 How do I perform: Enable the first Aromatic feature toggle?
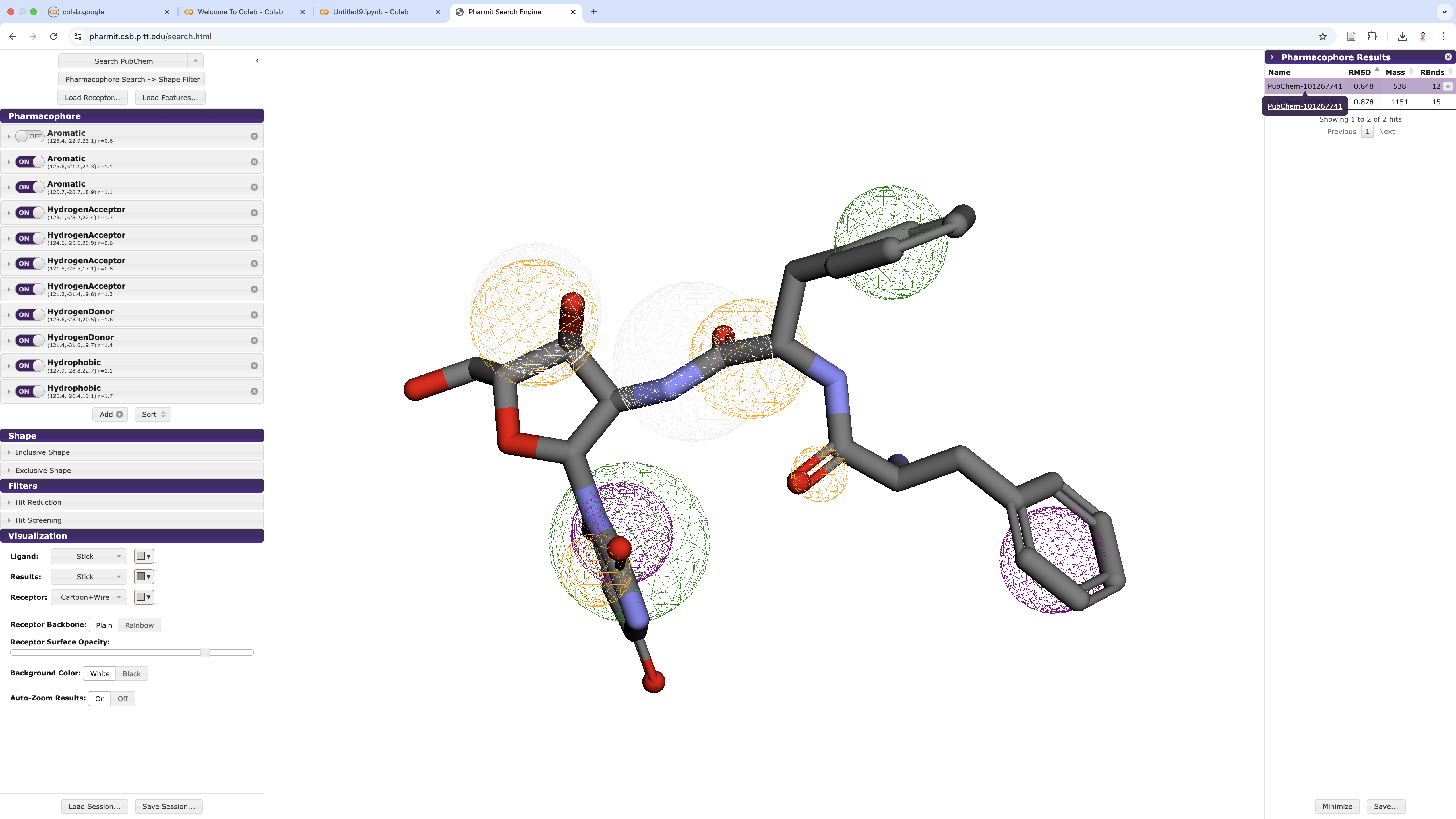29,136
